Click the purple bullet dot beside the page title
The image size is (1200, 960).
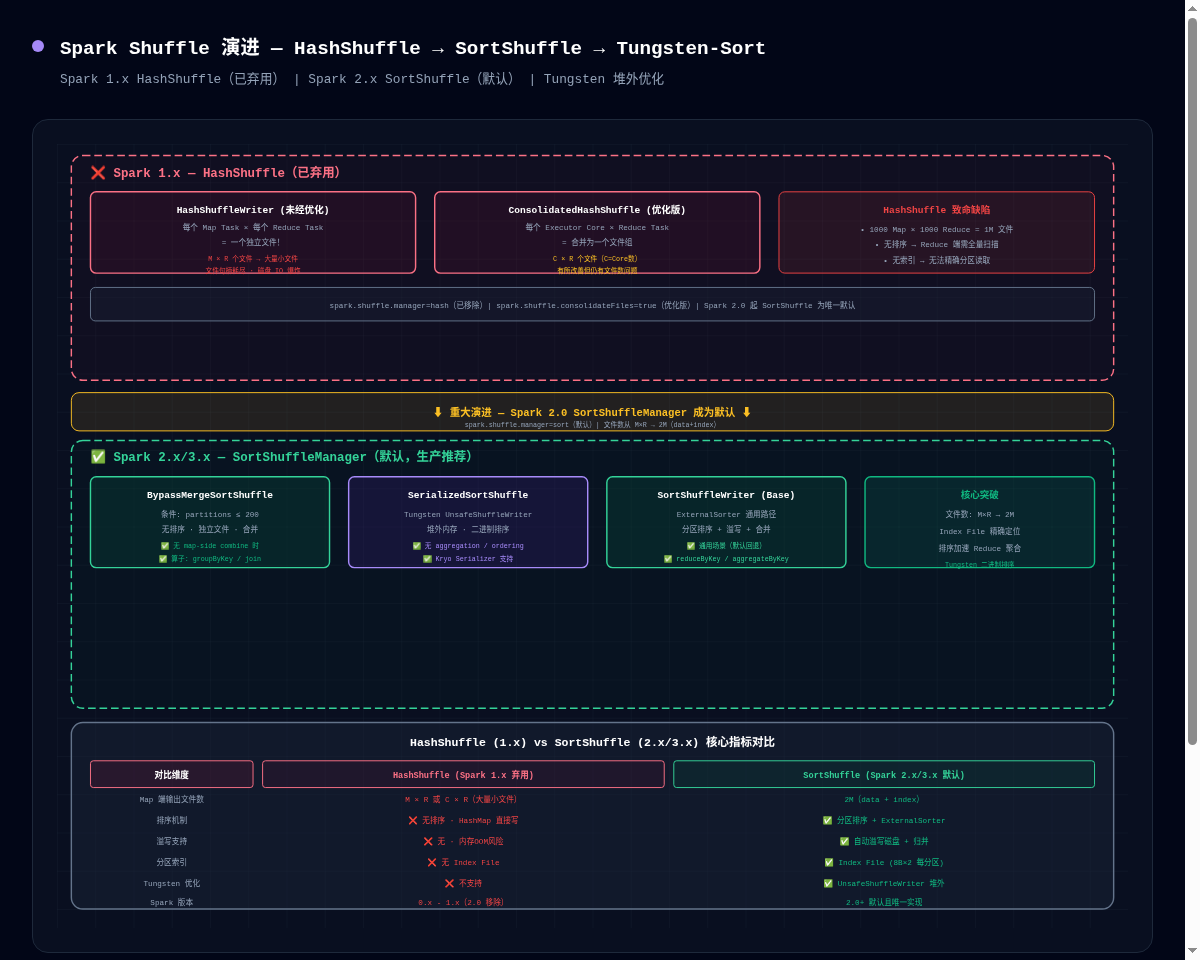(38, 46)
